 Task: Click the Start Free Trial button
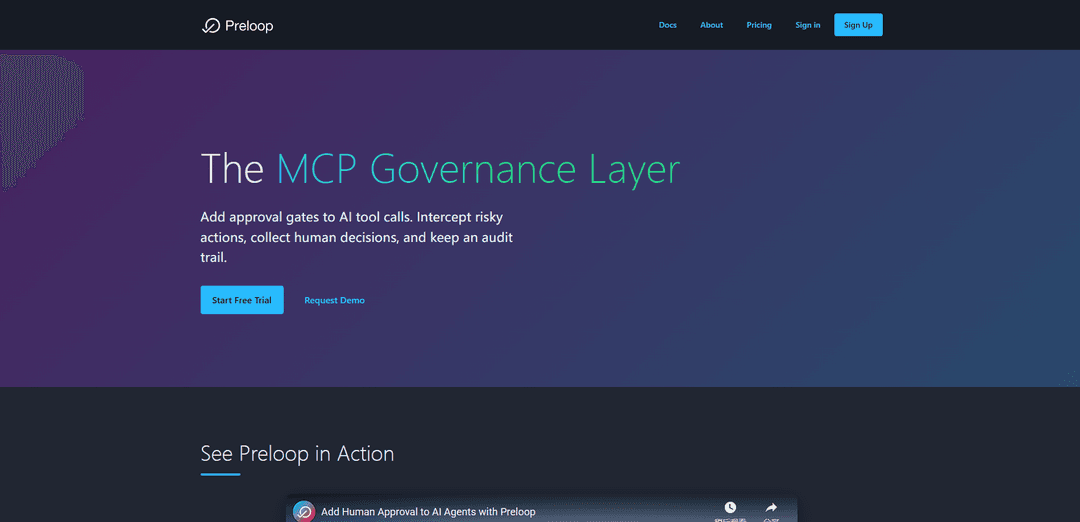[x=242, y=300]
